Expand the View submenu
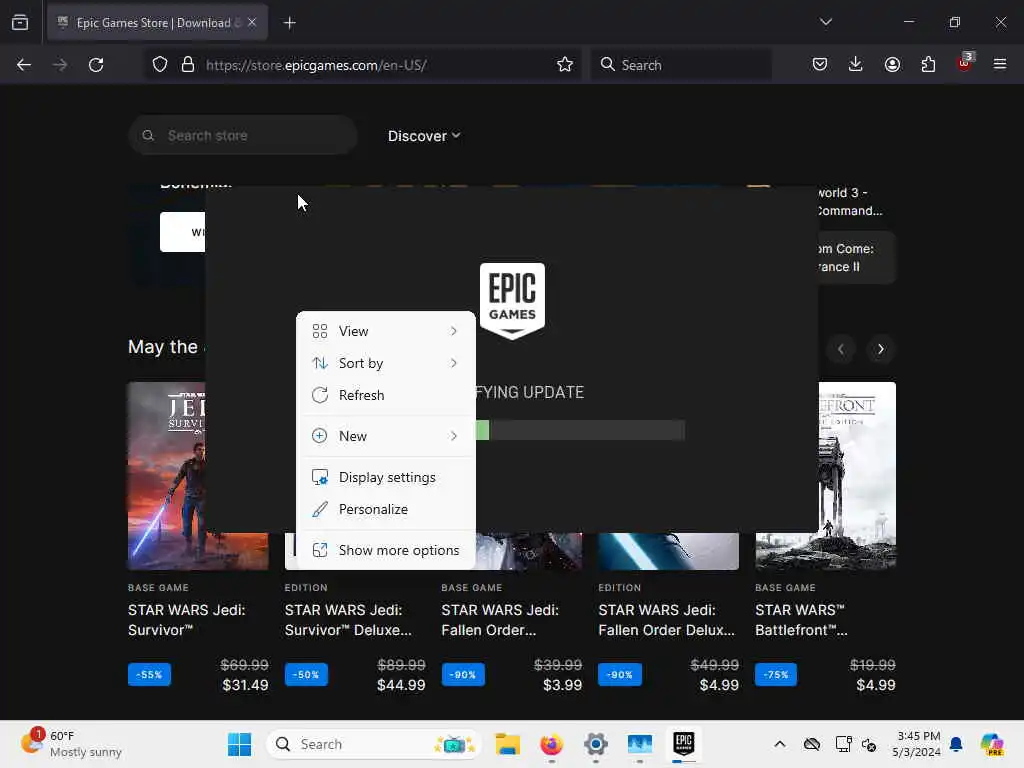Screen dimensions: 1024x768 (385, 331)
